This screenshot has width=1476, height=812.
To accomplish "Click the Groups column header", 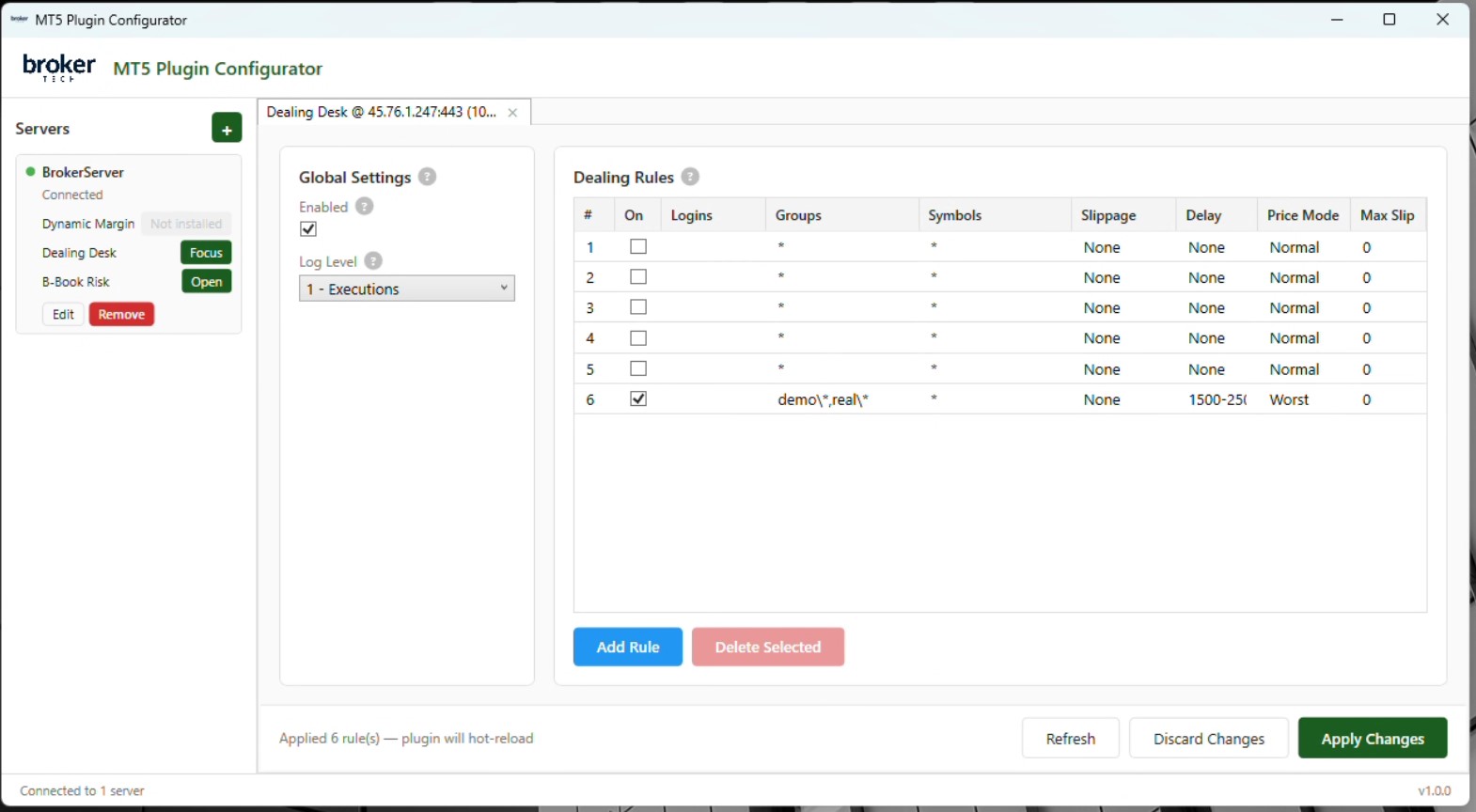I will (x=841, y=215).
